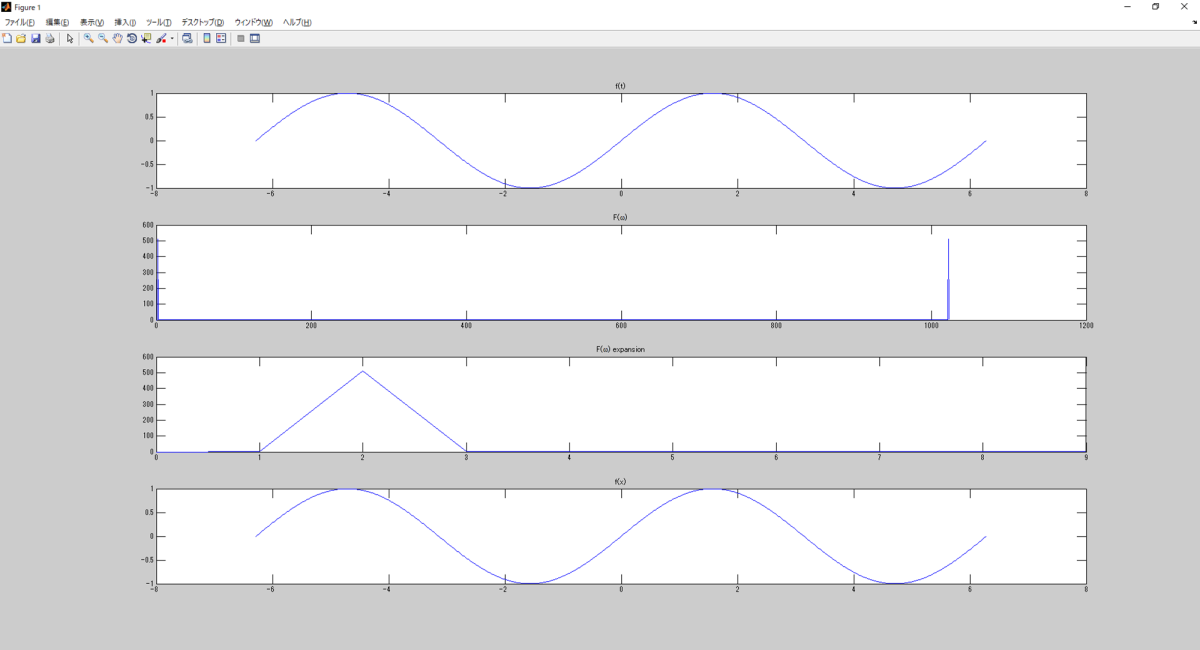This screenshot has height=650, width=1200.
Task: Select the Zoom In tool
Action: point(89,41)
